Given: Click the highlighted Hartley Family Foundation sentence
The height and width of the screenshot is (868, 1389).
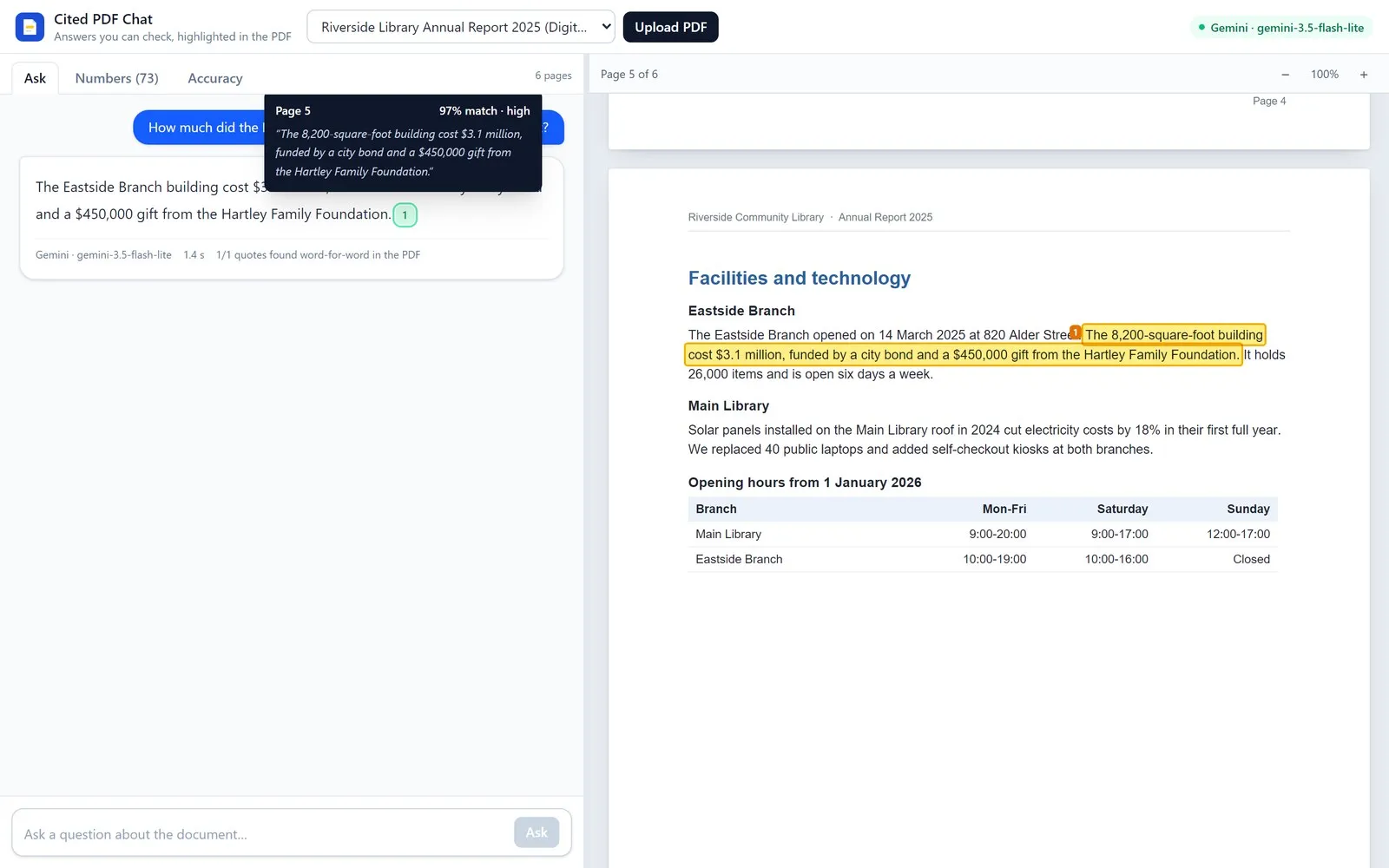Looking at the screenshot, I should click(x=964, y=354).
